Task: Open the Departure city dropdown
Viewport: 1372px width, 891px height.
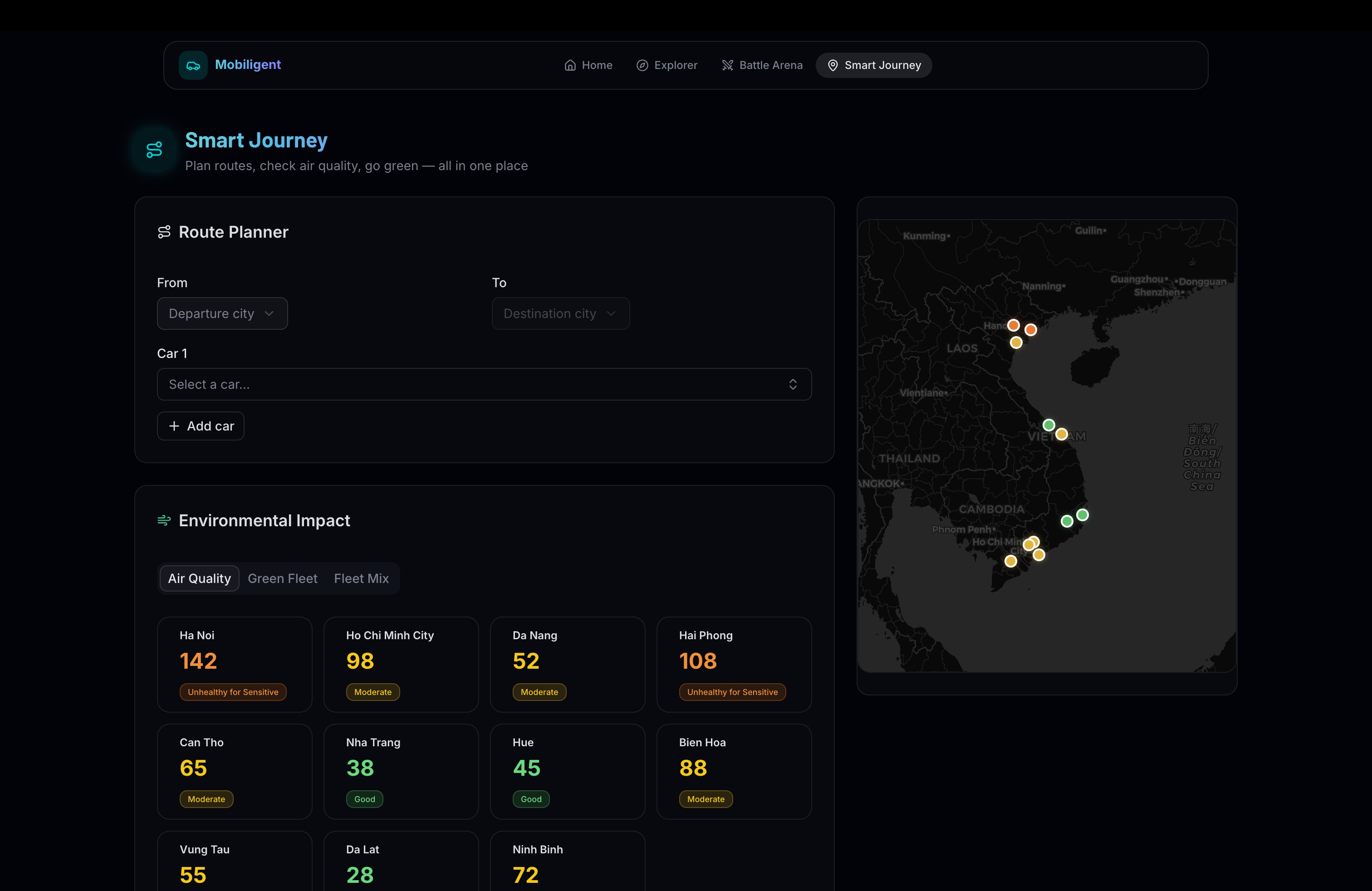Action: point(222,313)
